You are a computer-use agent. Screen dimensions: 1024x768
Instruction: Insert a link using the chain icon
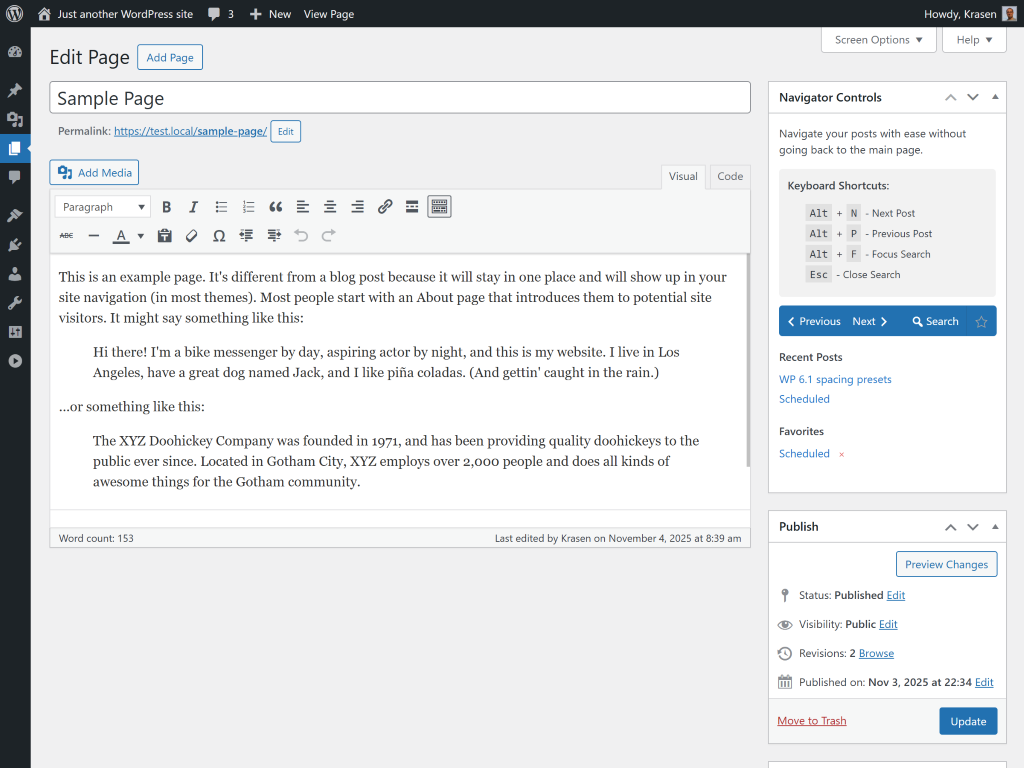(385, 207)
